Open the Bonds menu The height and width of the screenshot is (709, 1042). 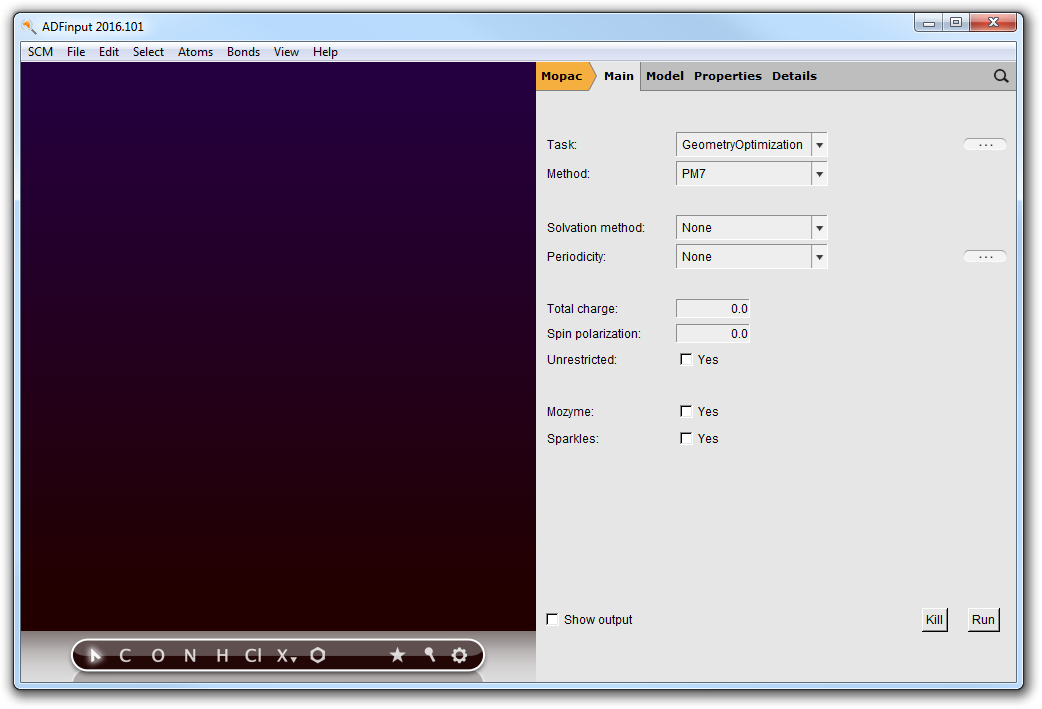click(243, 52)
